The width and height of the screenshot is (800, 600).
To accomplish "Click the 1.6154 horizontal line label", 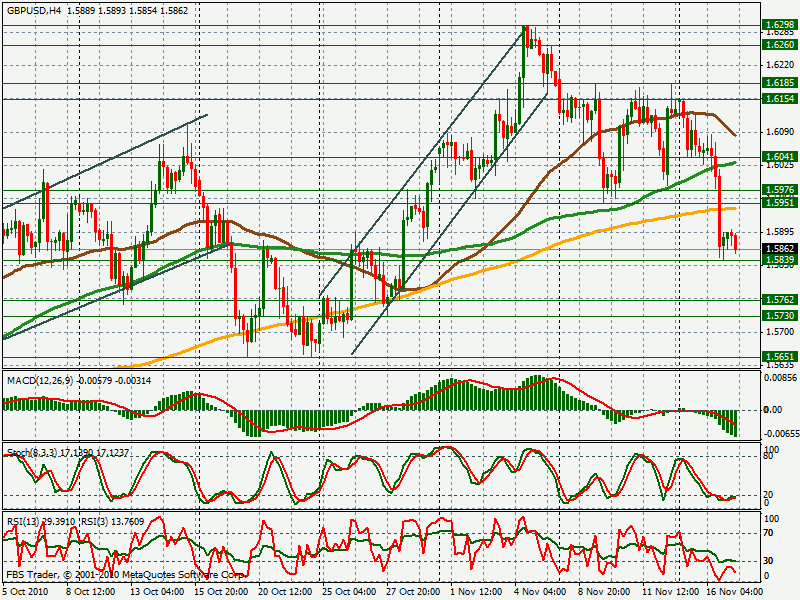I will point(780,98).
